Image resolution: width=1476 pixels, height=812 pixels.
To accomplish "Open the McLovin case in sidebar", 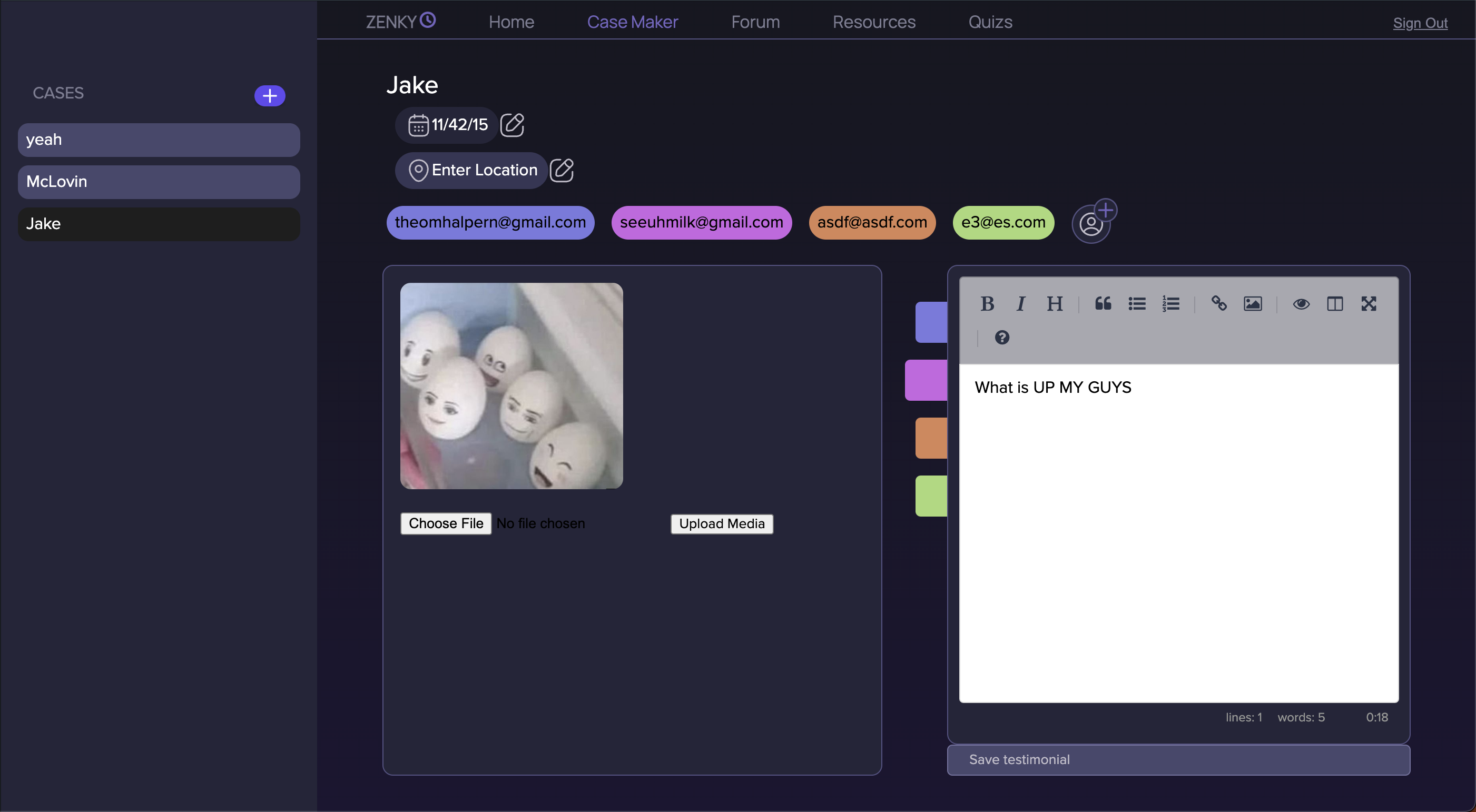I will [x=159, y=182].
